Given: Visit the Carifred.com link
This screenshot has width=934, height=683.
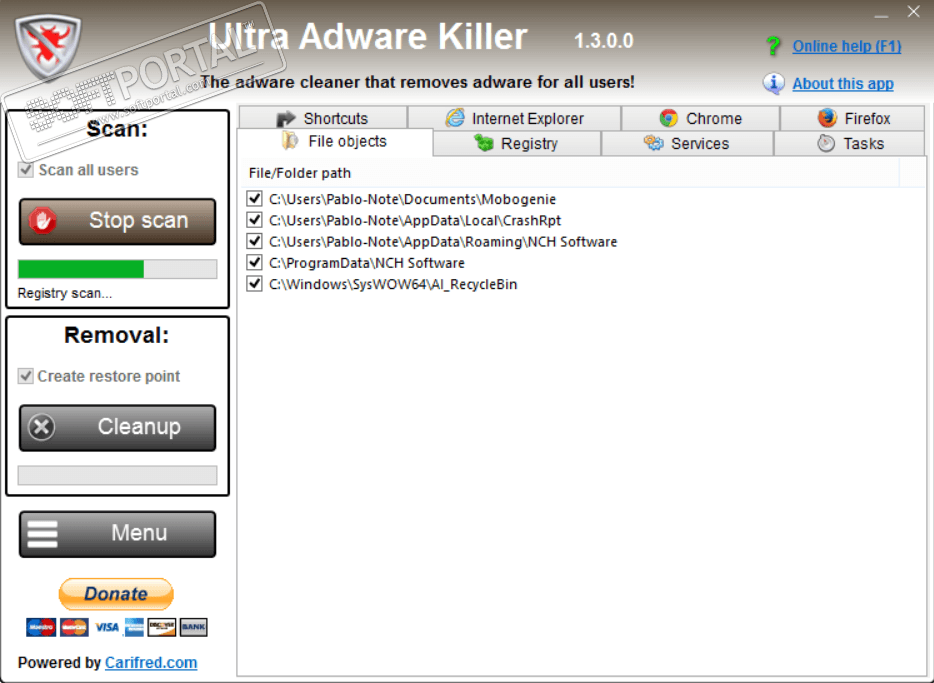Looking at the screenshot, I should 151,663.
